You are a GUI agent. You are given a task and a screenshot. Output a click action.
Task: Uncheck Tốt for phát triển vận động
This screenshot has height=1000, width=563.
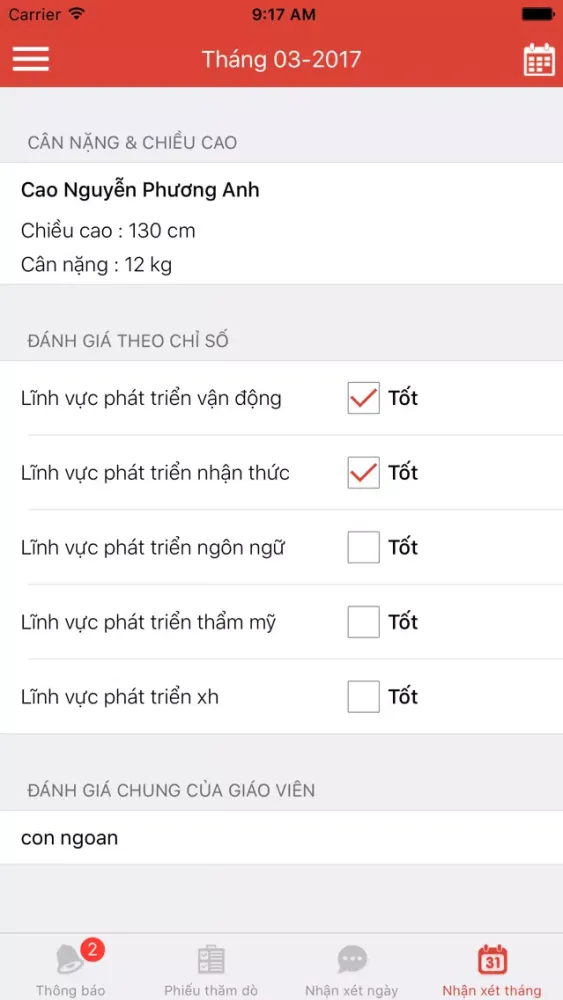coord(363,398)
